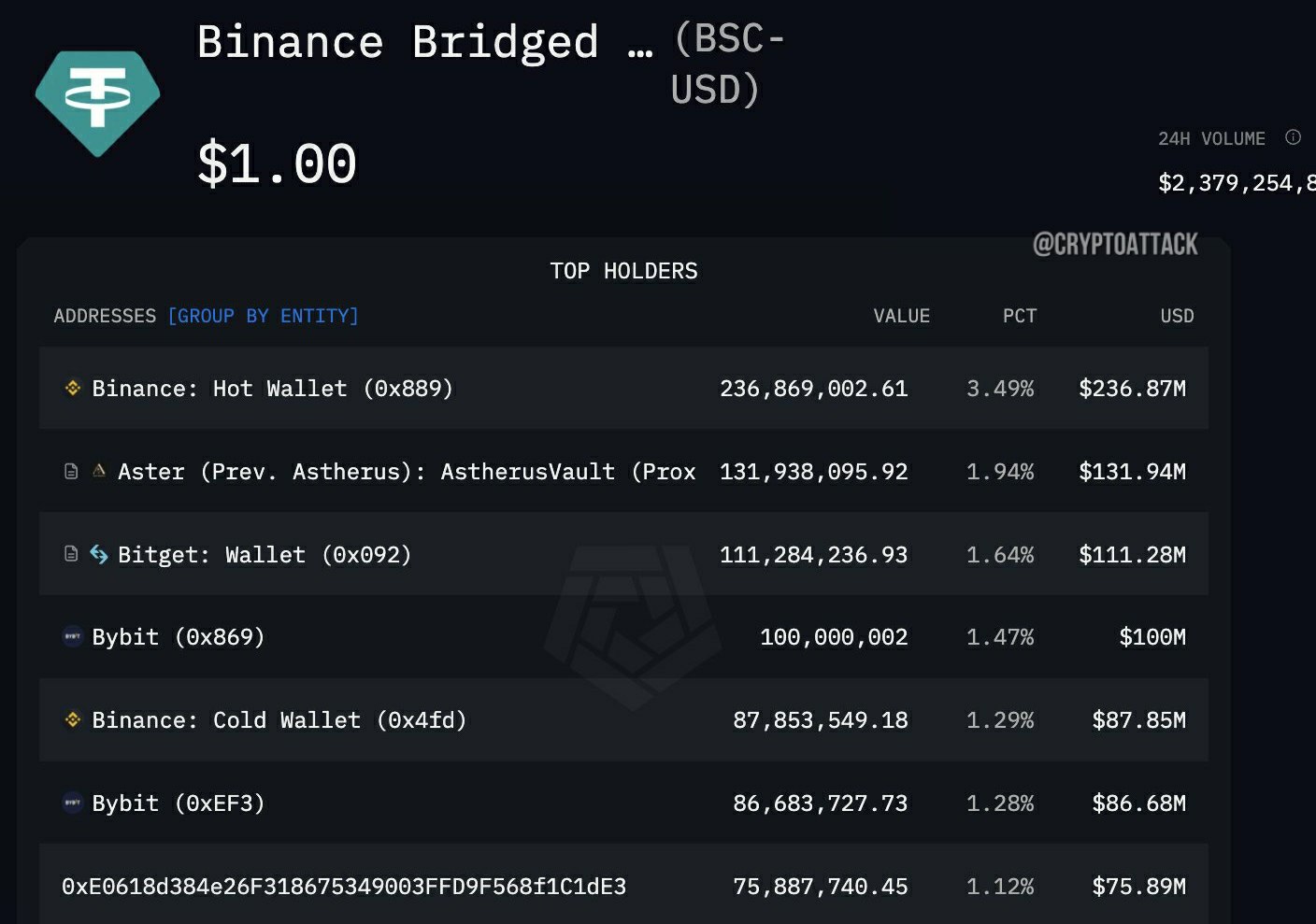The height and width of the screenshot is (924, 1316).
Task: Click the Aster triangle logo icon
Action: tap(98, 471)
